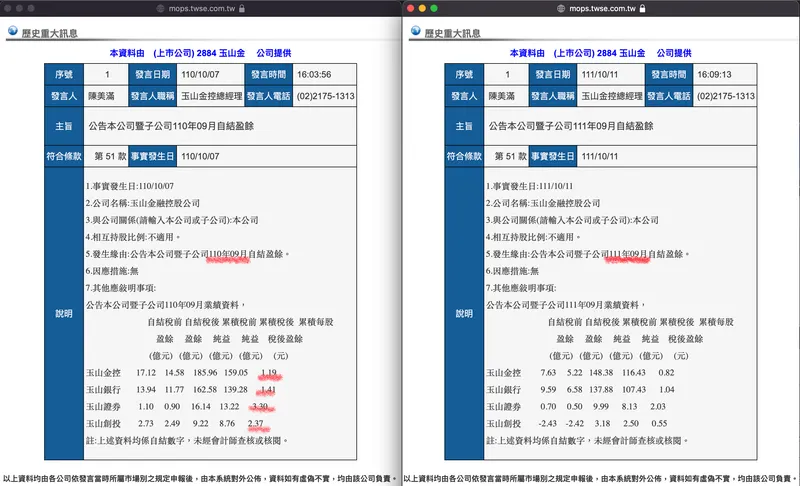Click 第 51 款 cell in right window
800x486 pixels.
506,156
